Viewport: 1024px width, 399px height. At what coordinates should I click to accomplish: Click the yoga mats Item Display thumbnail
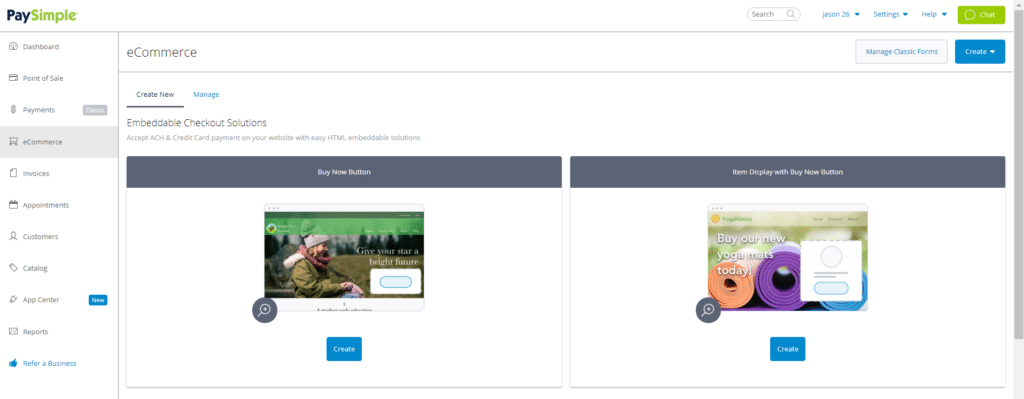pos(788,257)
